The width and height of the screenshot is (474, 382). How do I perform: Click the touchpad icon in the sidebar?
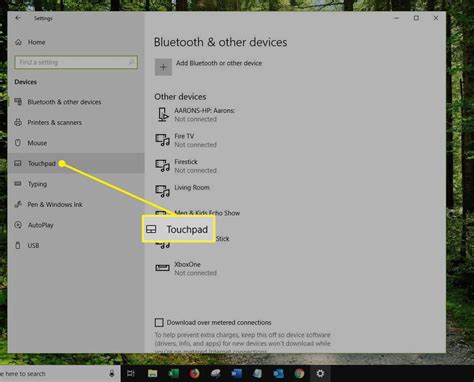coord(18,163)
